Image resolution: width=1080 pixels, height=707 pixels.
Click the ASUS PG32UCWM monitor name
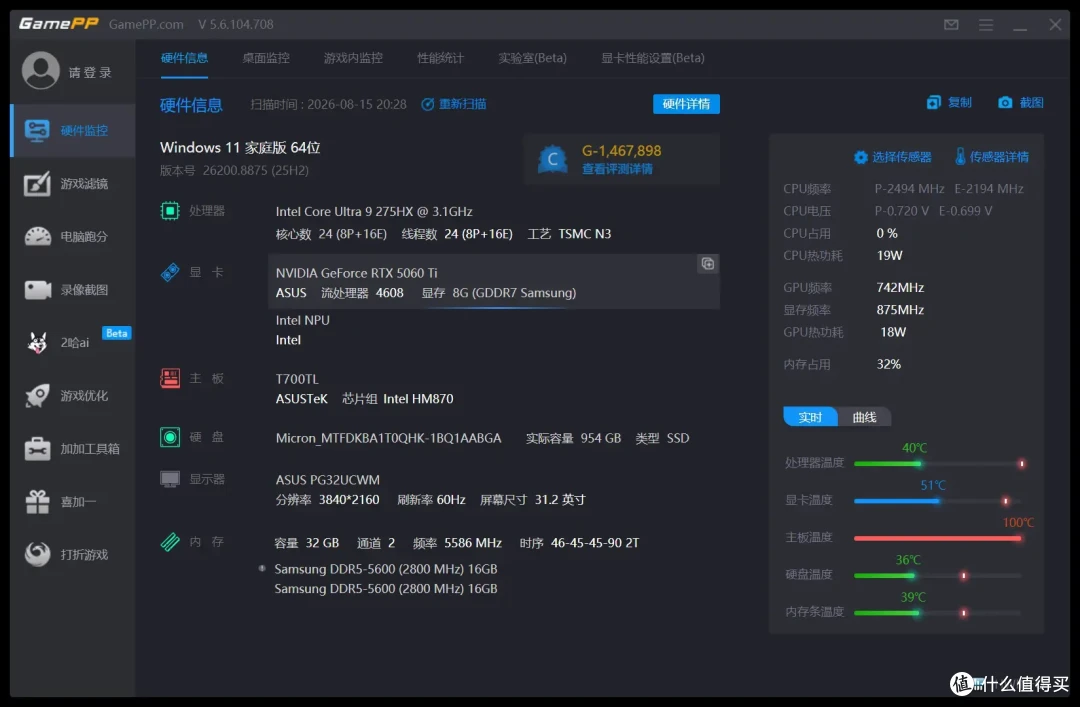click(327, 480)
